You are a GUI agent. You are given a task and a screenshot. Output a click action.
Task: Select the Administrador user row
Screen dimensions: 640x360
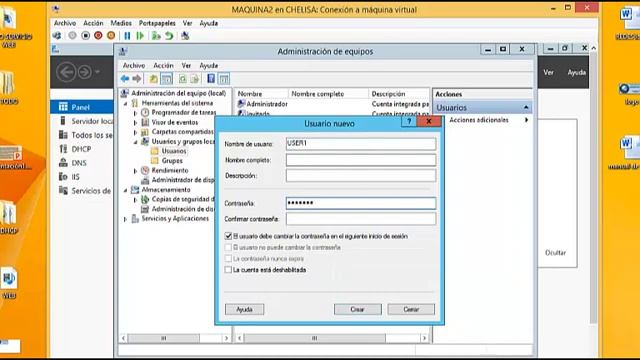(263, 104)
